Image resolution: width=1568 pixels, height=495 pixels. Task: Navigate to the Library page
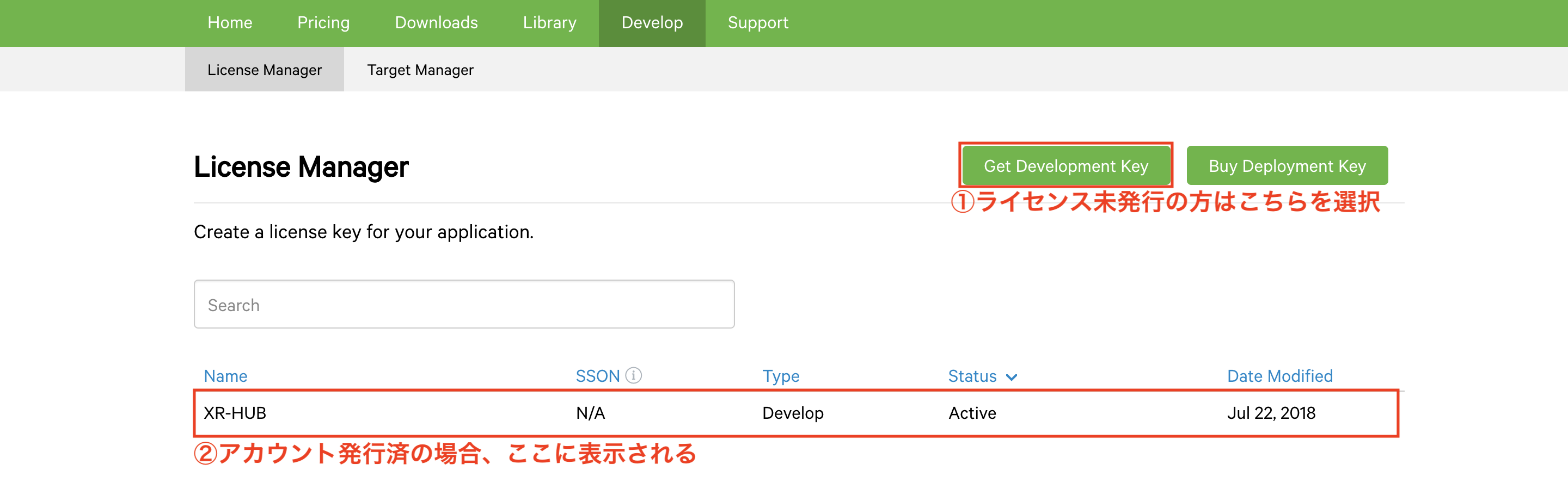549,23
